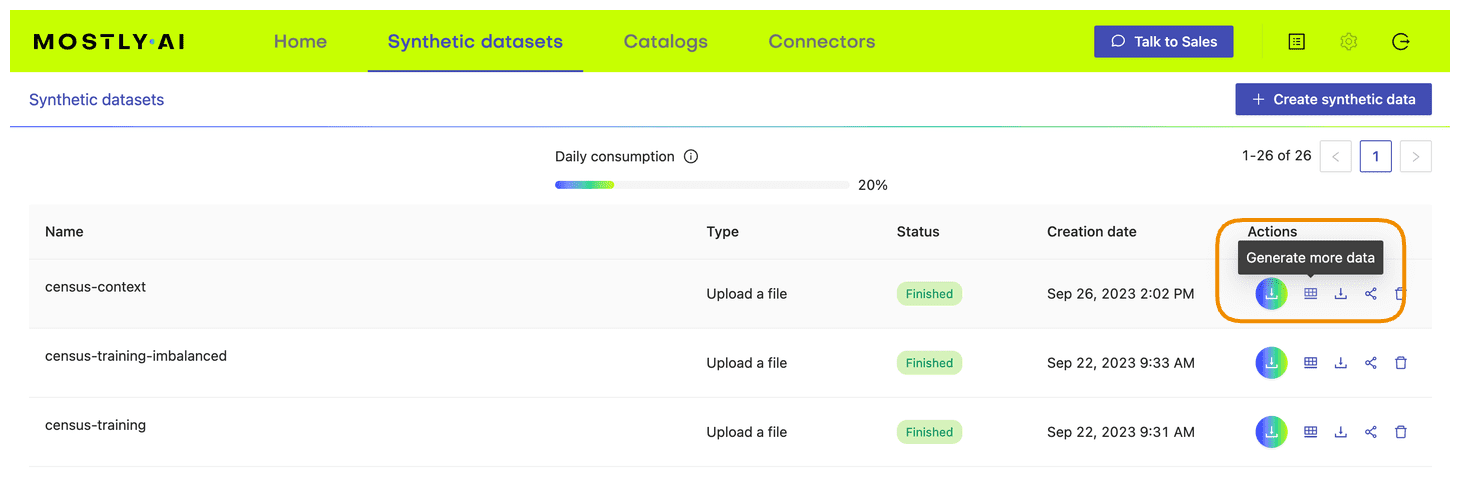This screenshot has width=1460, height=487.
Task: Click the logout icon in header
Action: 1401,42
